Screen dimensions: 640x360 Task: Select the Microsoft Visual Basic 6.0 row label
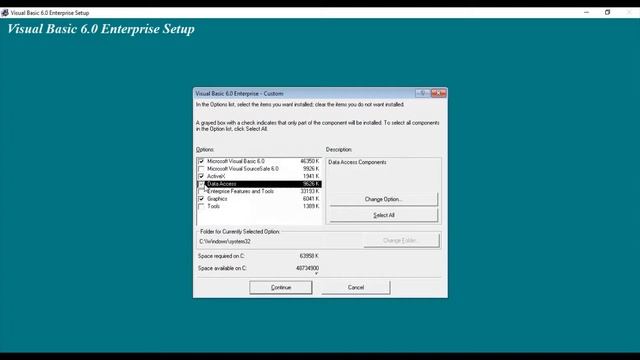point(236,161)
